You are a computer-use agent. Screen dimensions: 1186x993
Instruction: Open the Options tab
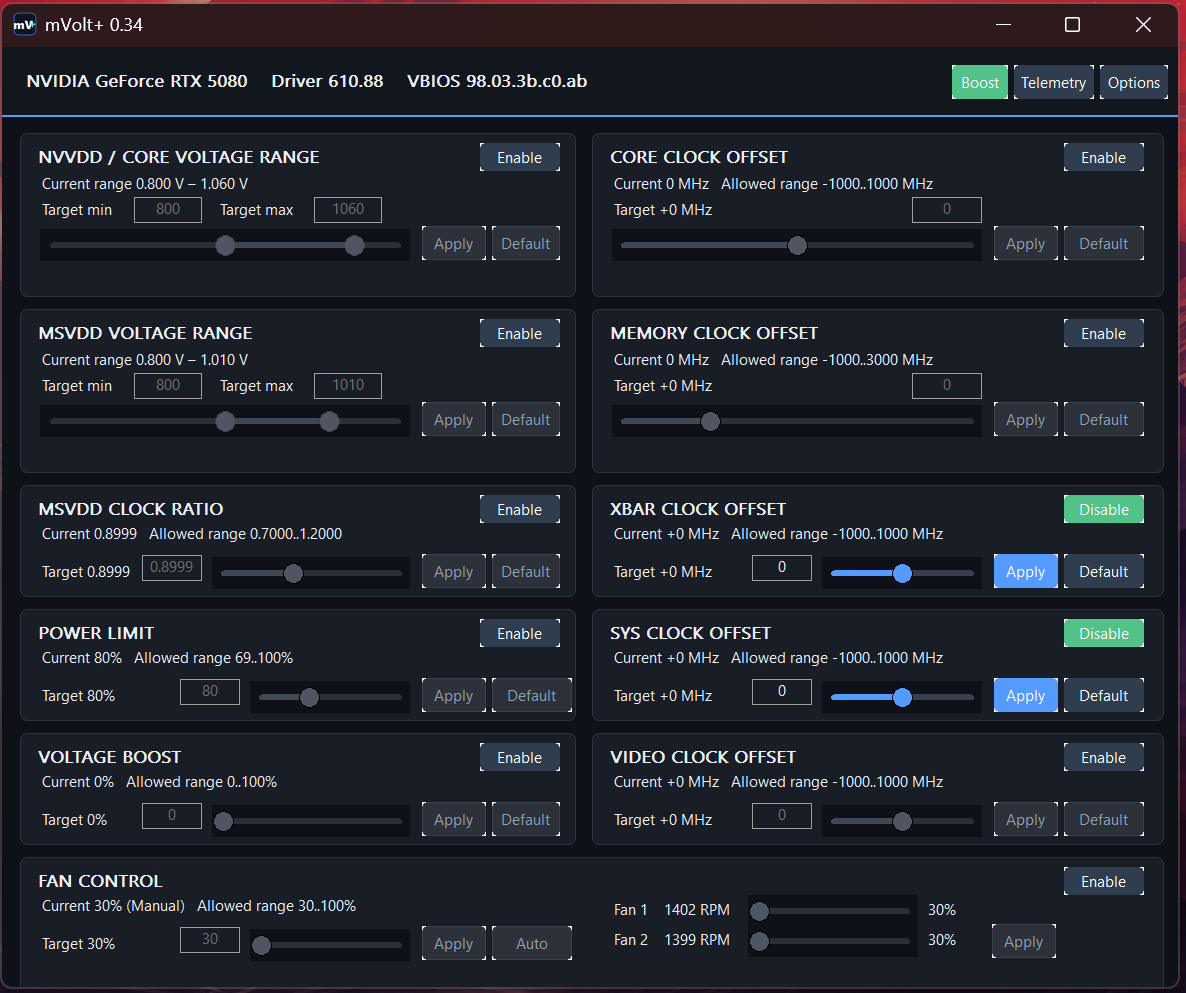point(1133,82)
